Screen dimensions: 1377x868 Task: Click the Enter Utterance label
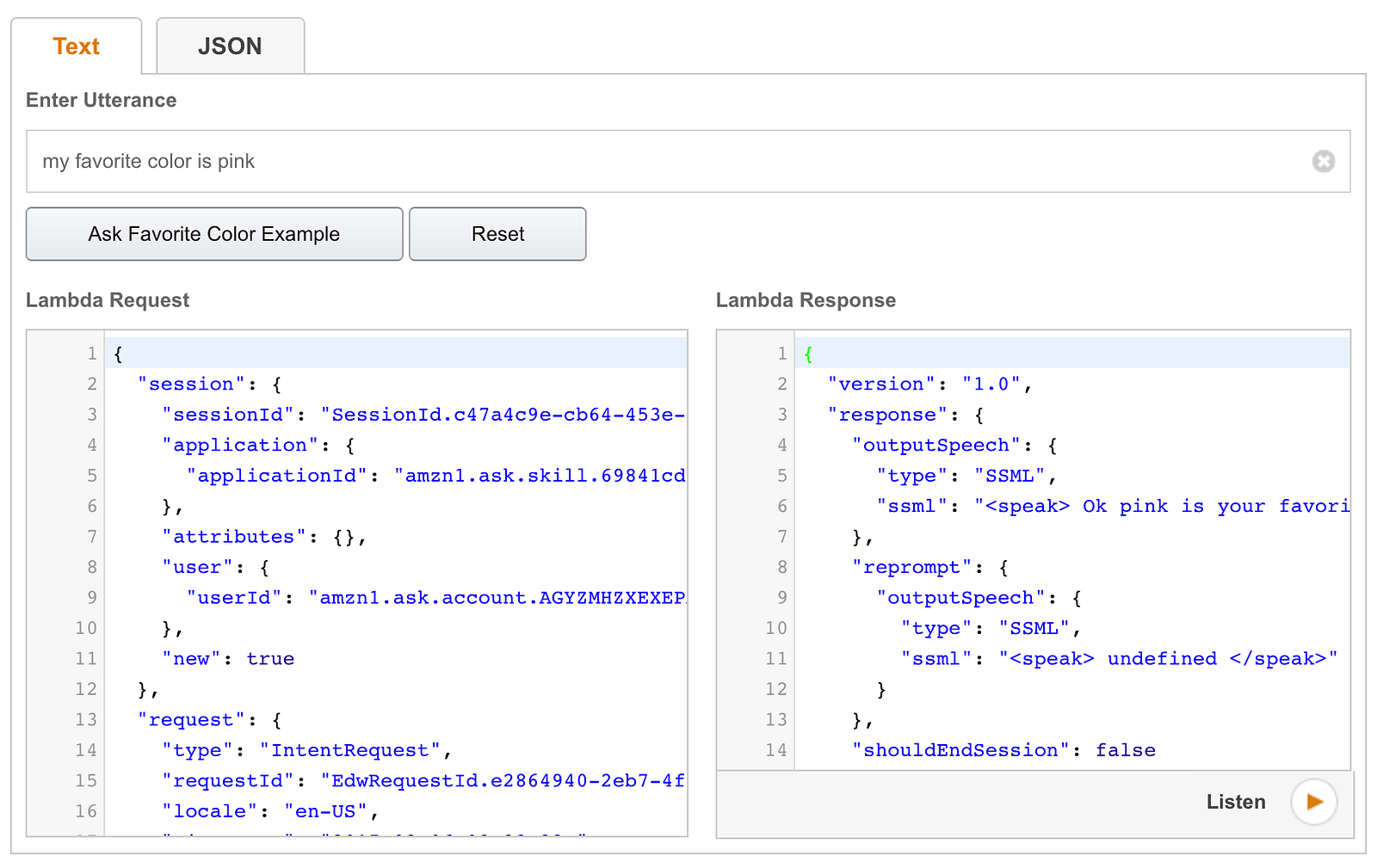pos(102,101)
